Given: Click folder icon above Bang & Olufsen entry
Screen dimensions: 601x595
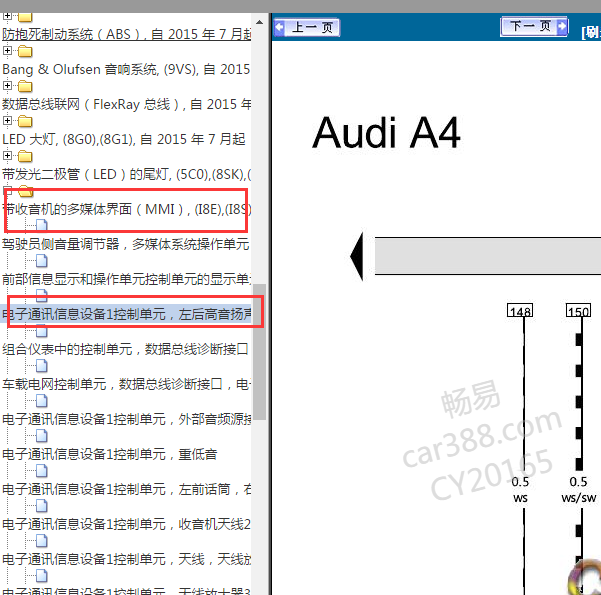Looking at the screenshot, I should click(x=25, y=51).
